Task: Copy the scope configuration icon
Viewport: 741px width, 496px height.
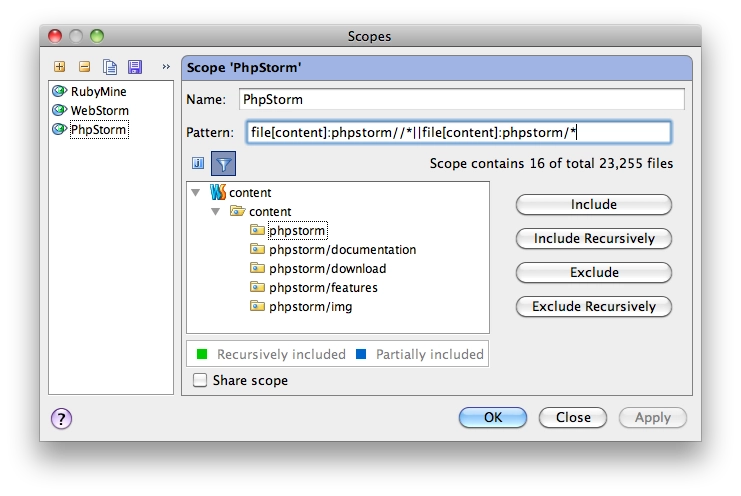Action: coord(110,67)
